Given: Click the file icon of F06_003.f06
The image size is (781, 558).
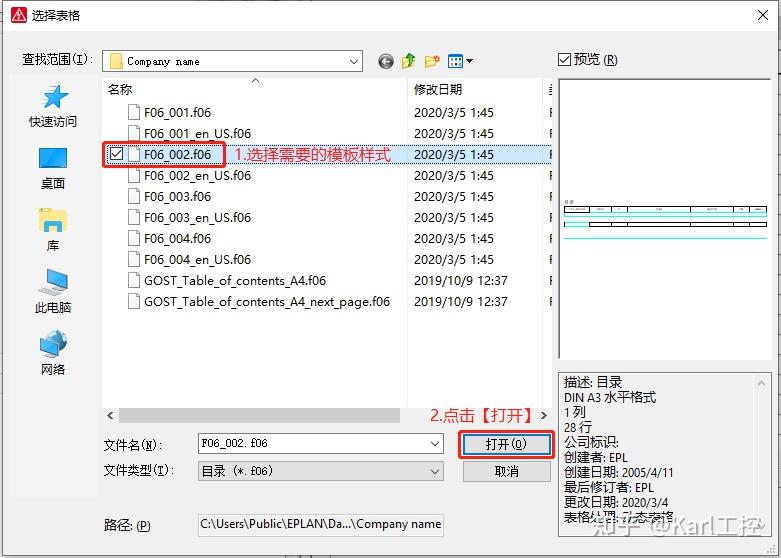Looking at the screenshot, I should pyautogui.click(x=133, y=196).
